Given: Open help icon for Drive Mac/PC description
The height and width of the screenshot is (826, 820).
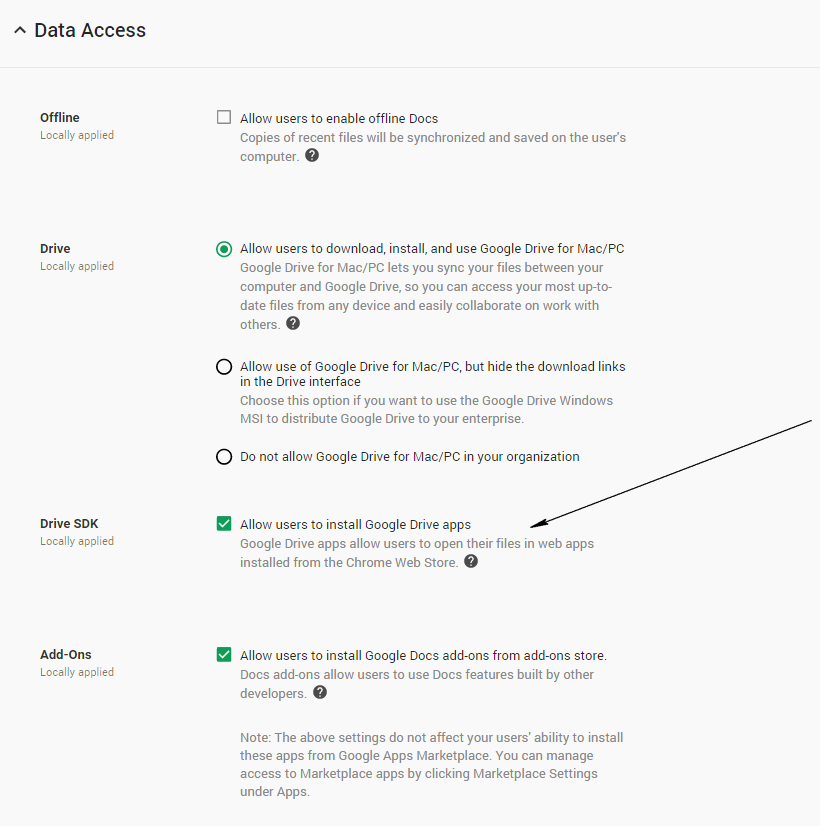Looking at the screenshot, I should coord(293,324).
